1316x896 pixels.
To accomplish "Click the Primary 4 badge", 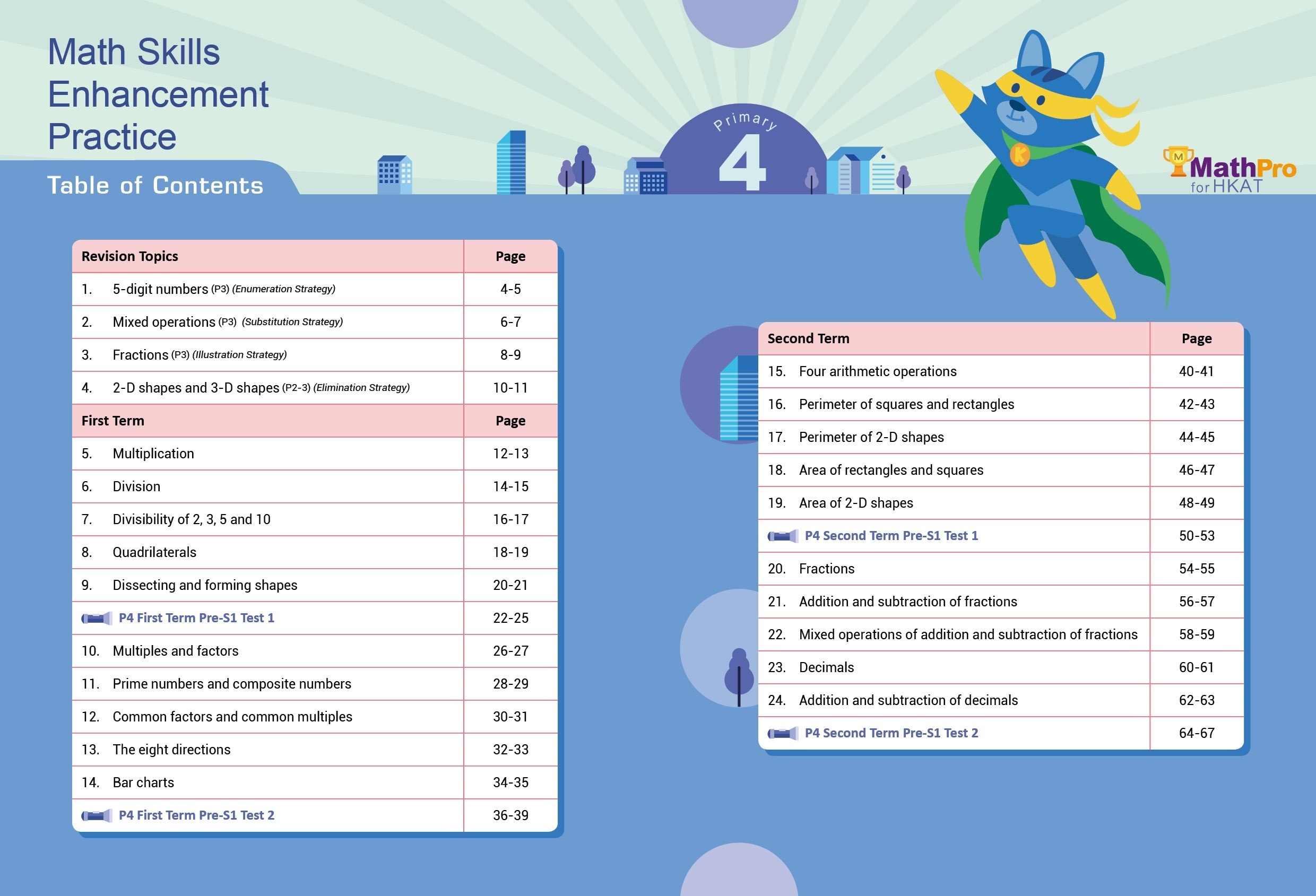I will (743, 150).
